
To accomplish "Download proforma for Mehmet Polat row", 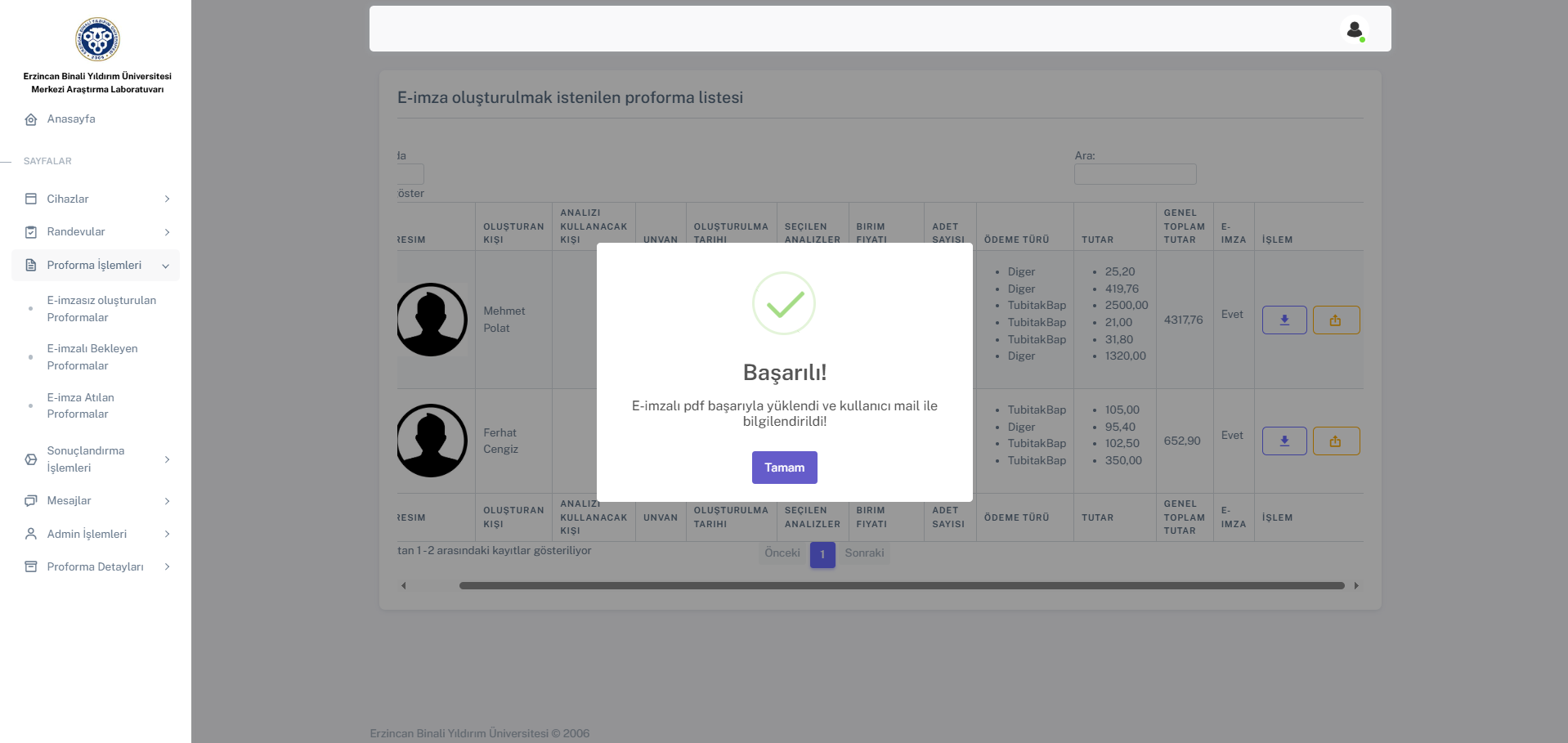I will click(x=1284, y=320).
